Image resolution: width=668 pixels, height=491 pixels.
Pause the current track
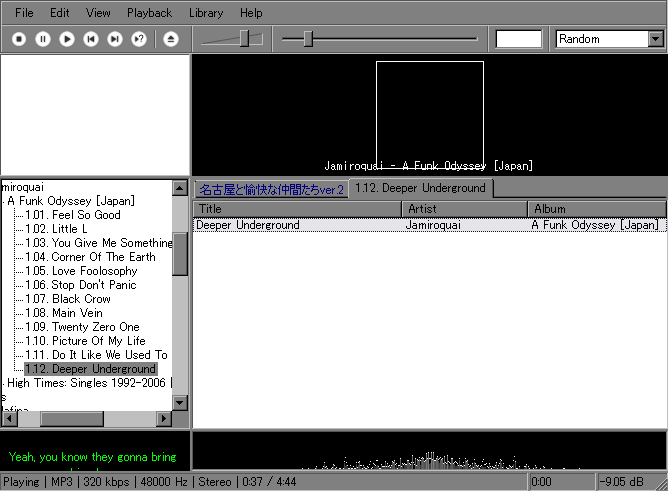43,39
